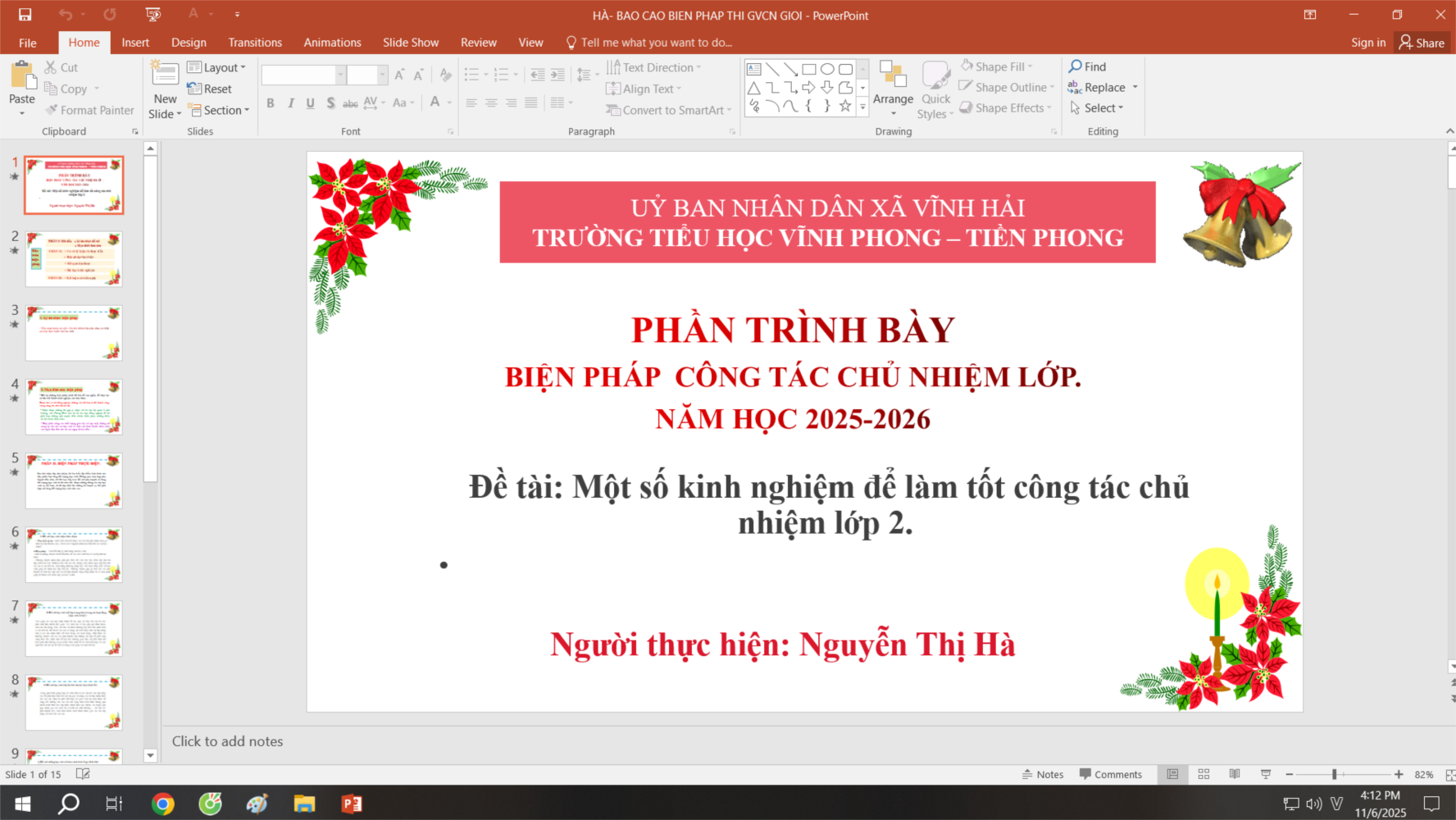The height and width of the screenshot is (820, 1456).
Task: Click the New Slide icon
Action: pyautogui.click(x=165, y=76)
